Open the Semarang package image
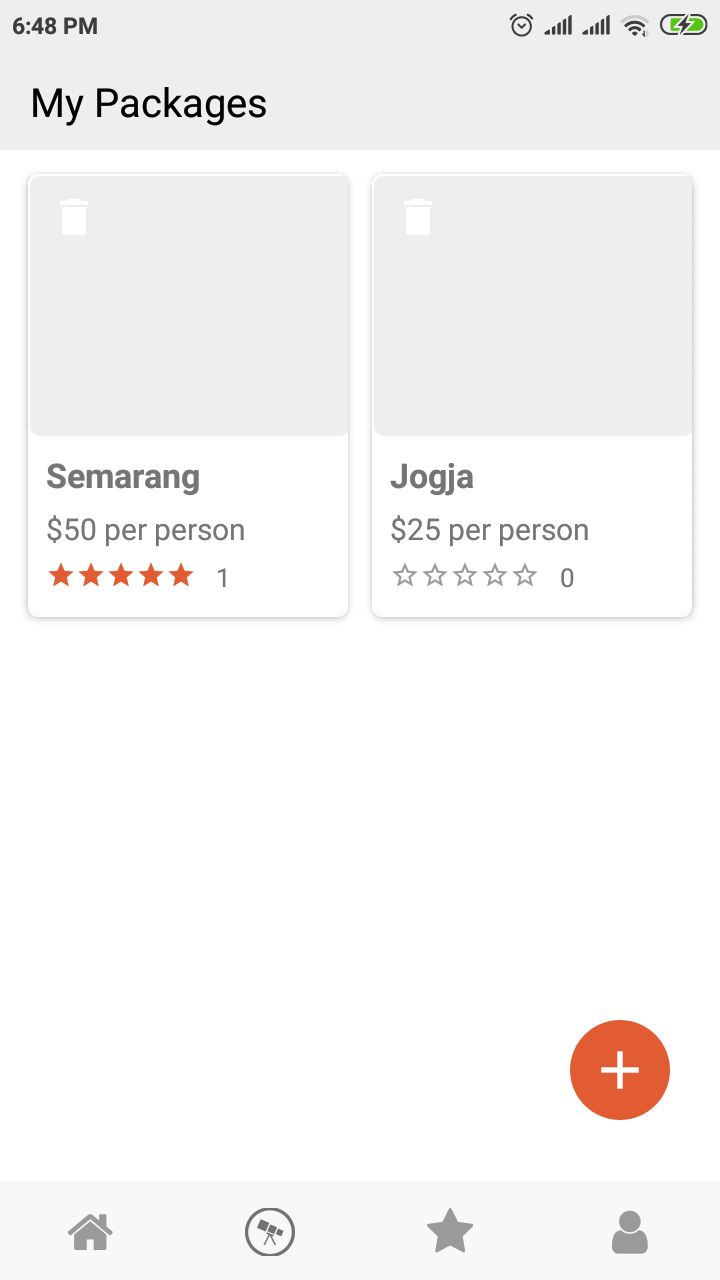The image size is (720, 1280). click(x=188, y=320)
